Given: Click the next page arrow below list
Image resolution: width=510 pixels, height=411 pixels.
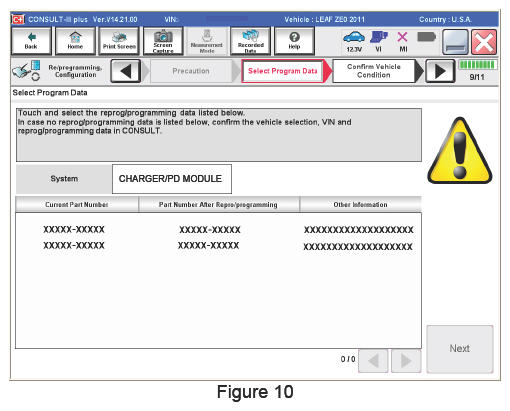Looking at the screenshot, I should 406,361.
